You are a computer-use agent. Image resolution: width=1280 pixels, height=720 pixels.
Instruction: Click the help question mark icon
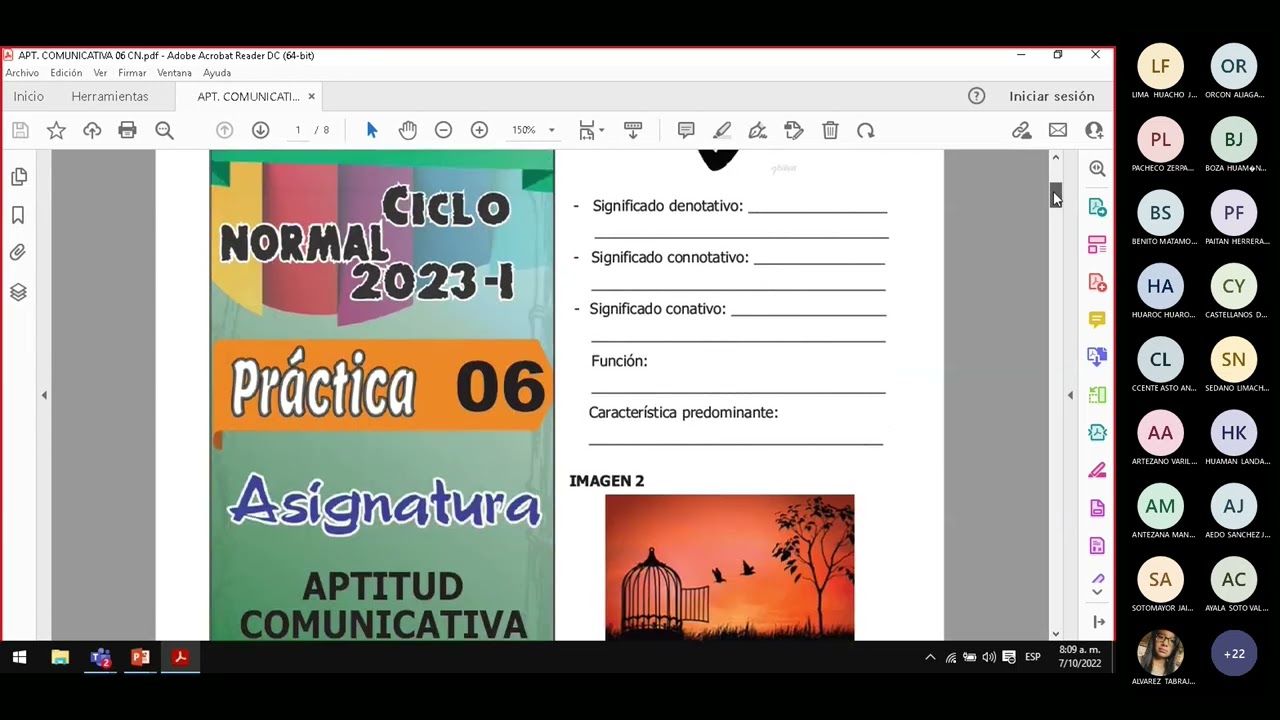[976, 96]
